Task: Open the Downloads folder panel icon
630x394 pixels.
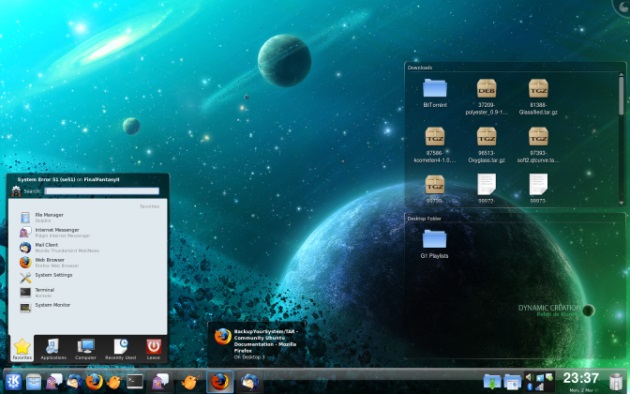Action: (x=492, y=382)
